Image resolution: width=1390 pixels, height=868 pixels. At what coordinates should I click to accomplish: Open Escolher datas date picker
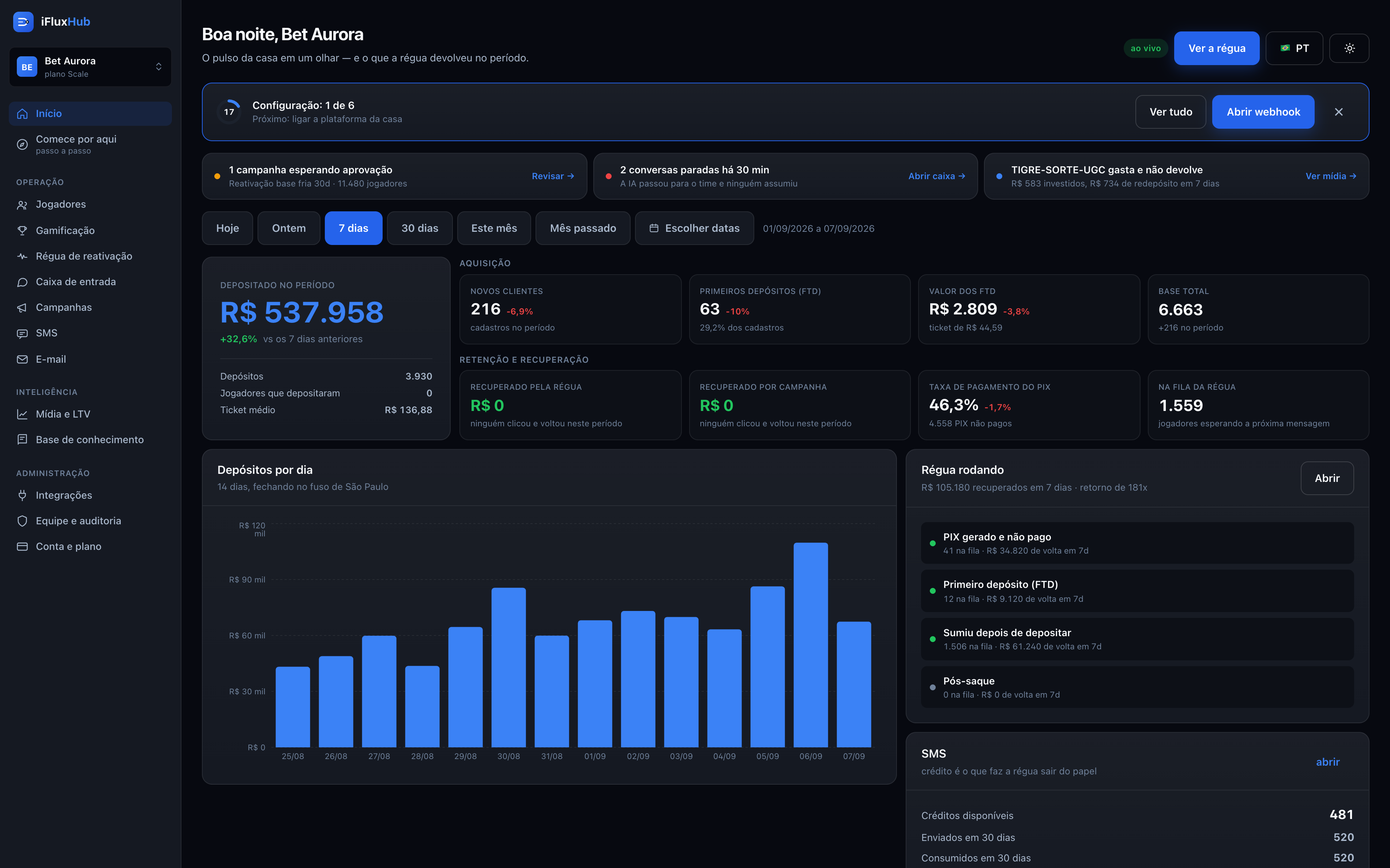coord(694,229)
